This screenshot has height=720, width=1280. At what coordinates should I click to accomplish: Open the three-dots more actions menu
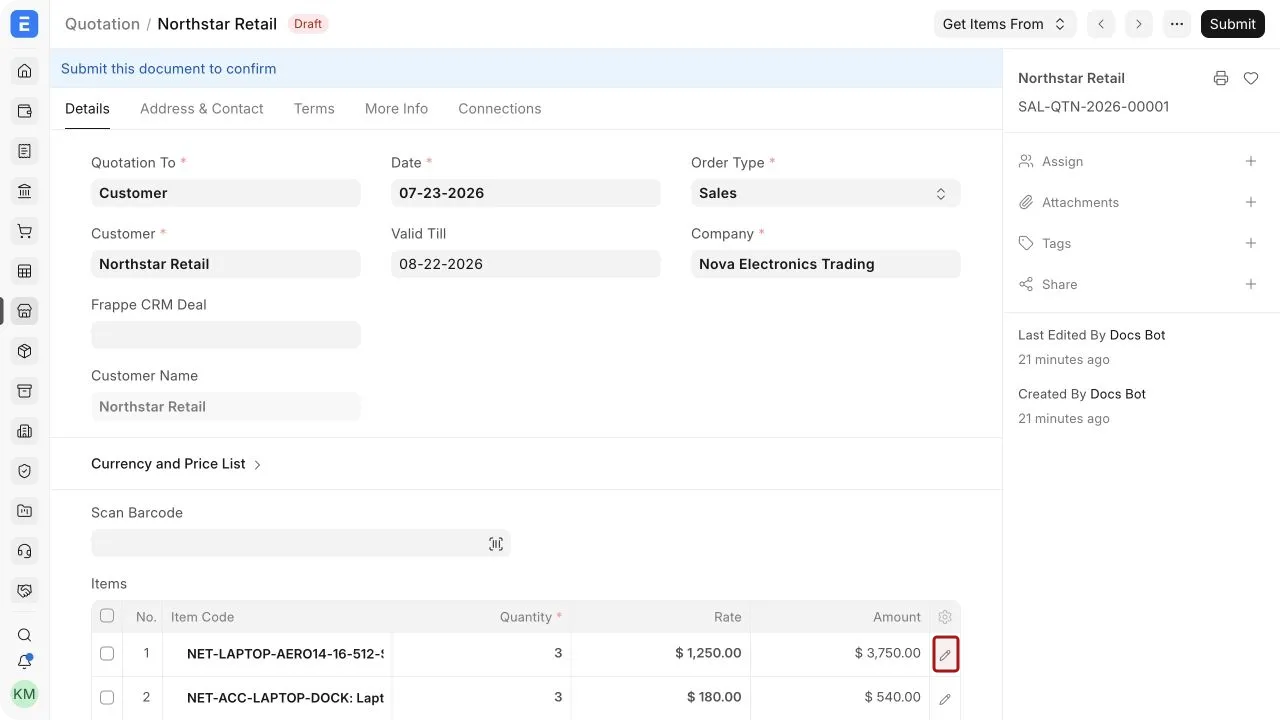pyautogui.click(x=1177, y=24)
